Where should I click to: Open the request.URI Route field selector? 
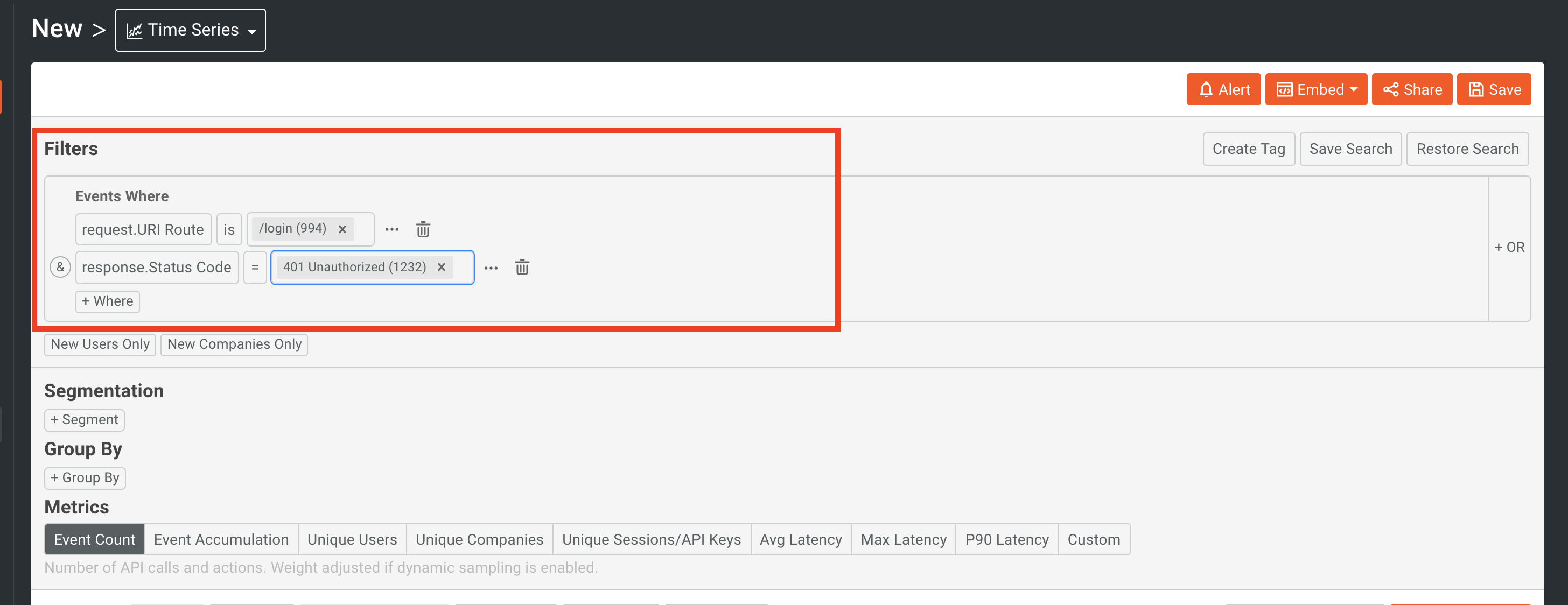143,229
